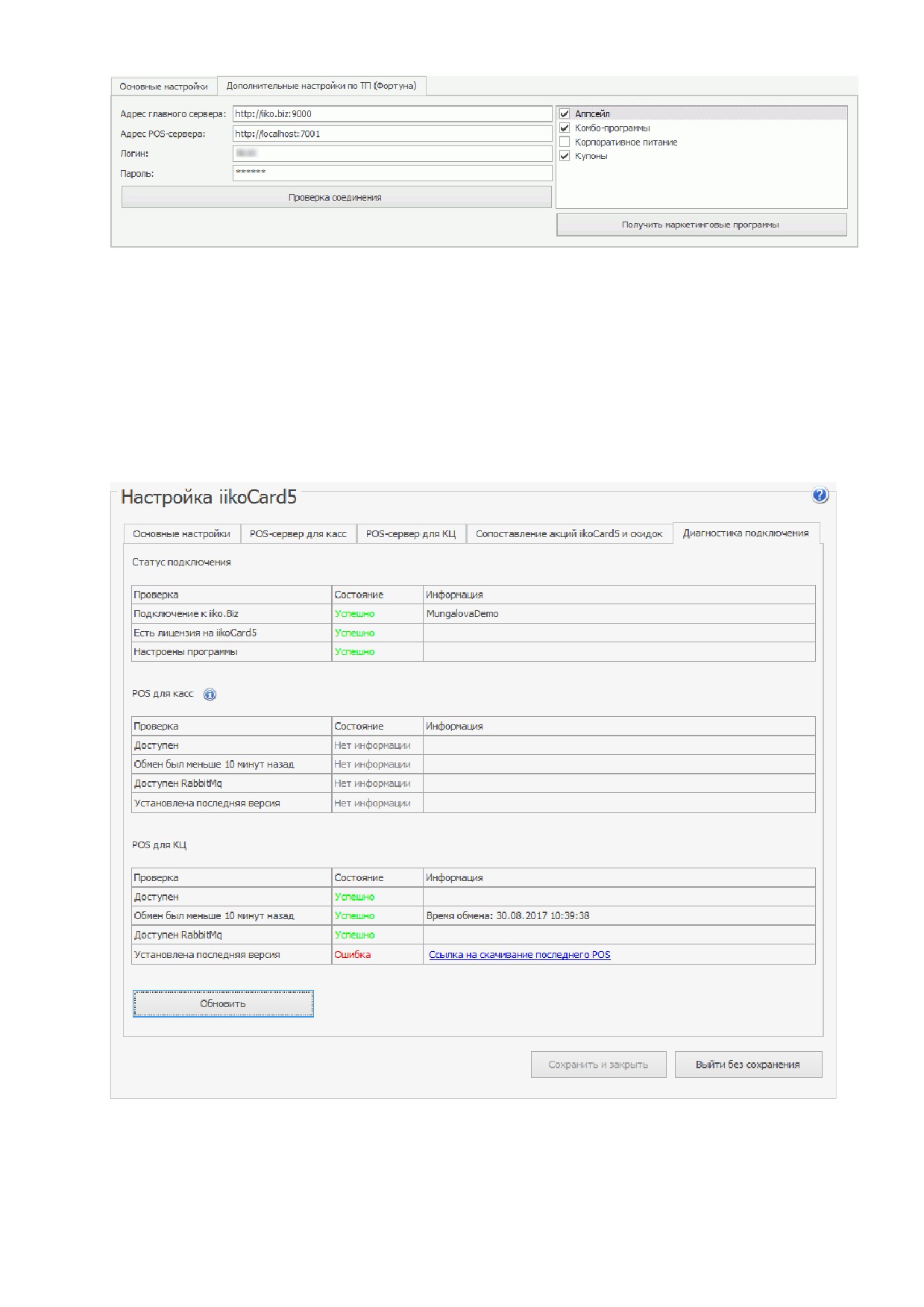
Task: Click the Проверка соединения button
Action: tap(336, 198)
